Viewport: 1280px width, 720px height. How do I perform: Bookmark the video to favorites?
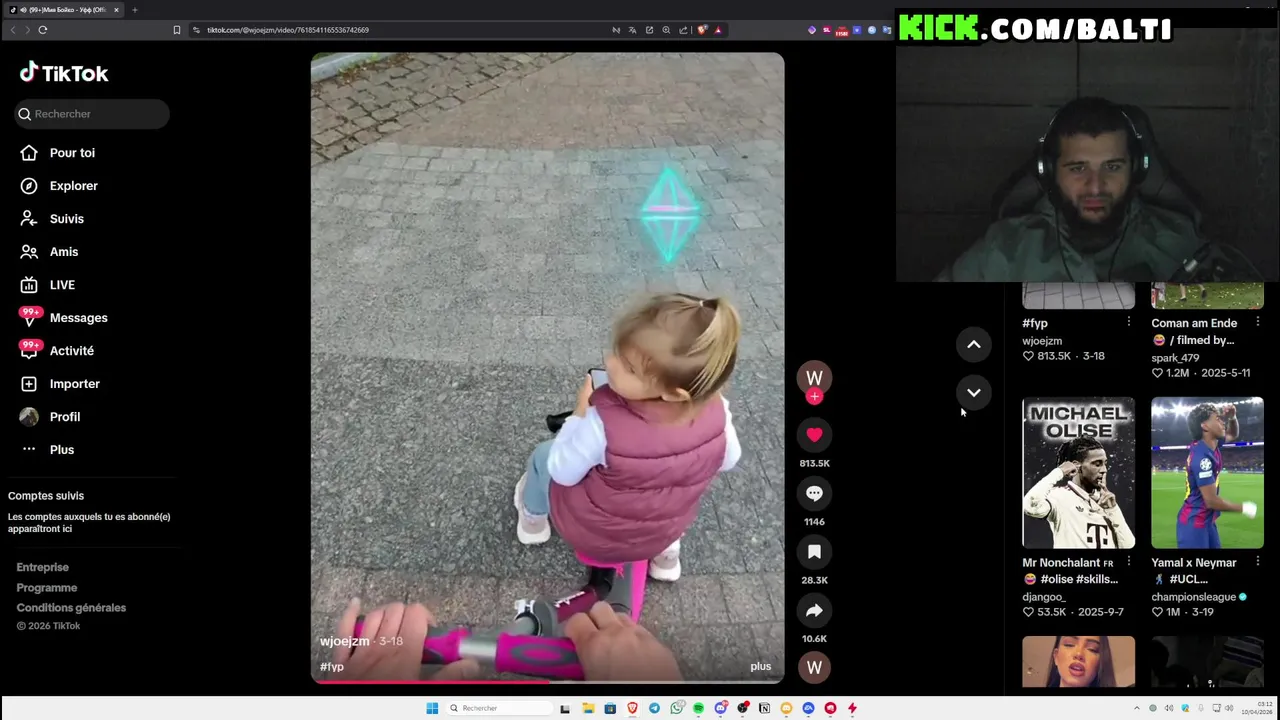click(x=814, y=552)
